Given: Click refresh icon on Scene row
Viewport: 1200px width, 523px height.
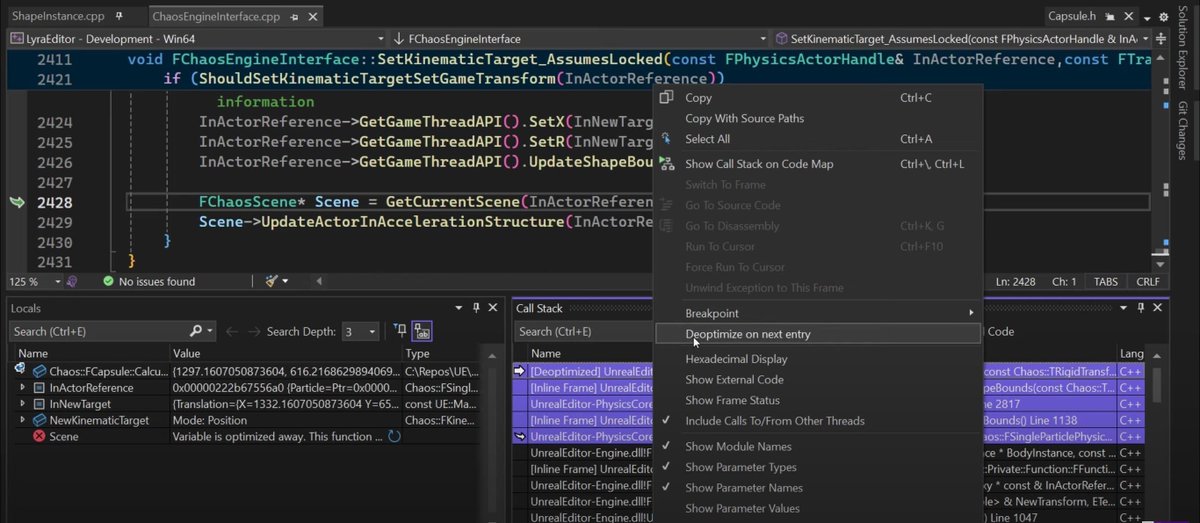Looking at the screenshot, I should click(x=394, y=437).
